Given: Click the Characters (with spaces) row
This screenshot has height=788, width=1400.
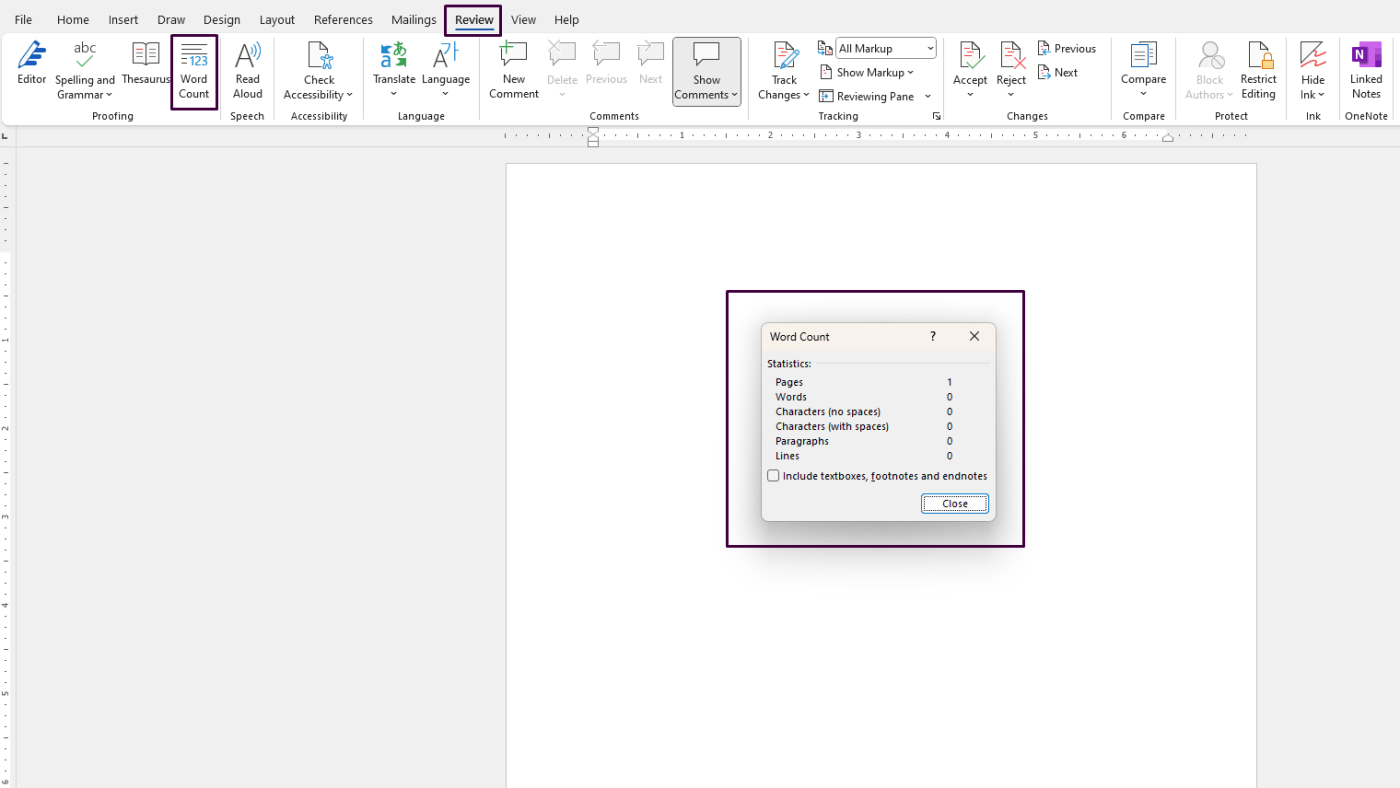Looking at the screenshot, I should (x=864, y=426).
